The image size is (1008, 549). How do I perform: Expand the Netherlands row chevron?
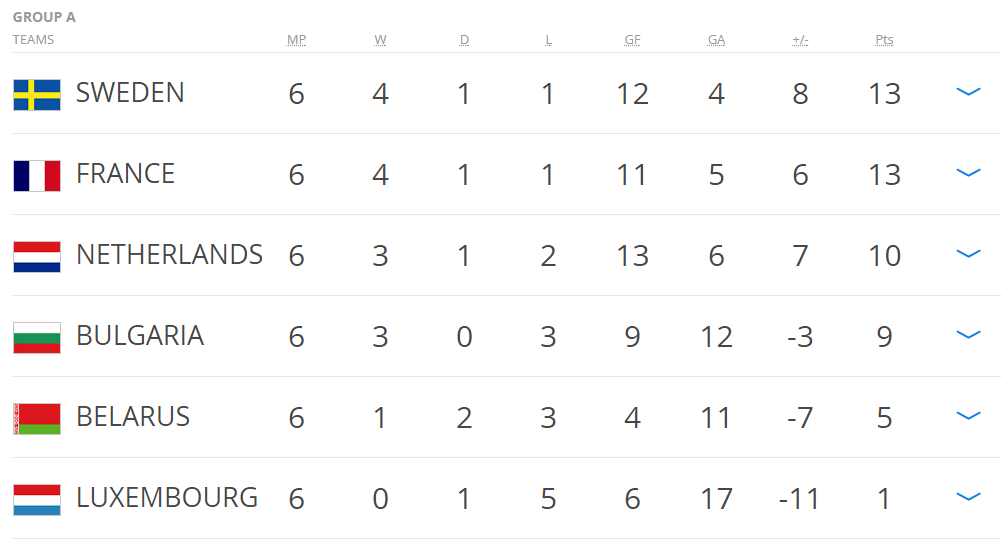968,254
